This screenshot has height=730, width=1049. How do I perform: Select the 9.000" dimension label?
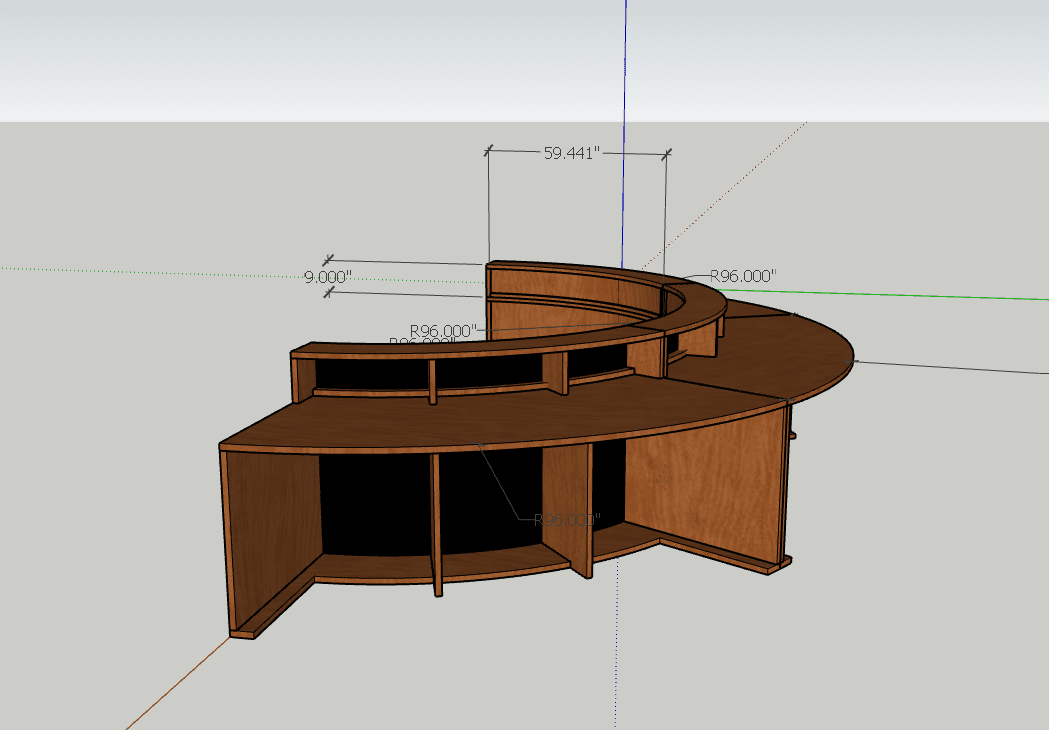click(328, 277)
